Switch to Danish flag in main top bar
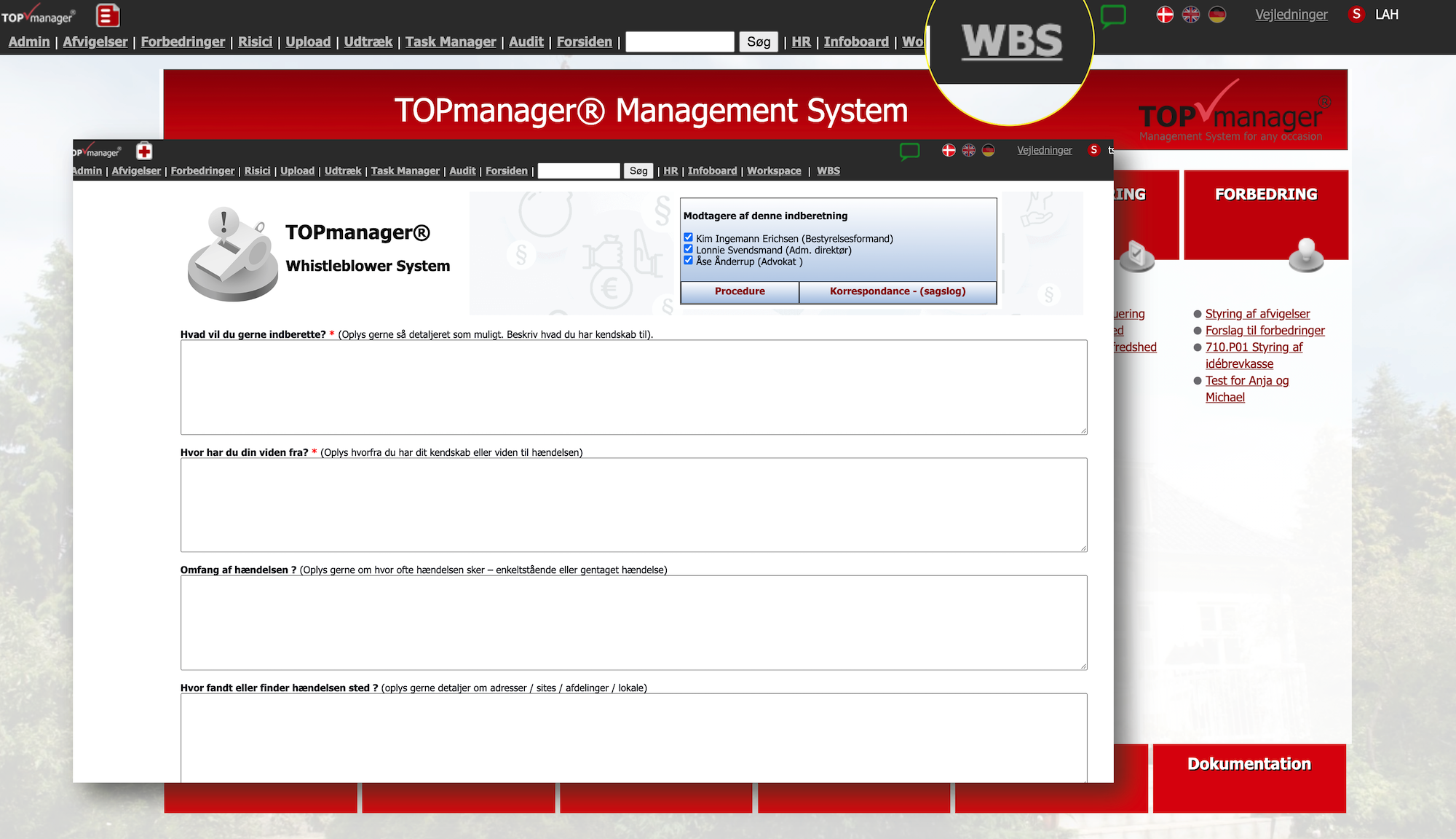Image resolution: width=1456 pixels, height=839 pixels. click(x=1165, y=15)
